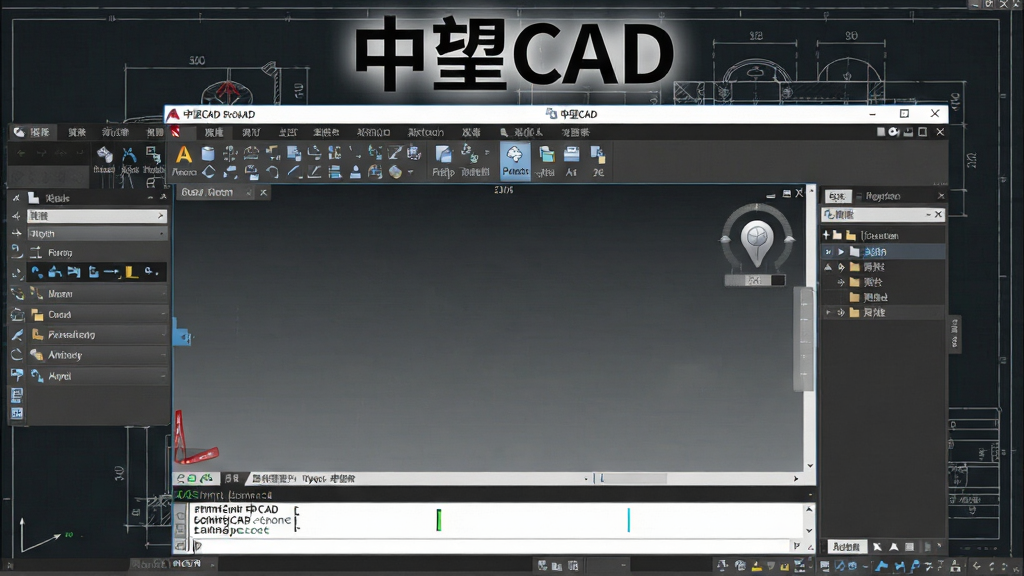Viewport: 1024px width, 576px height.
Task: Click the clipboard icon right of the highlighted cloud button
Action: 547,155
